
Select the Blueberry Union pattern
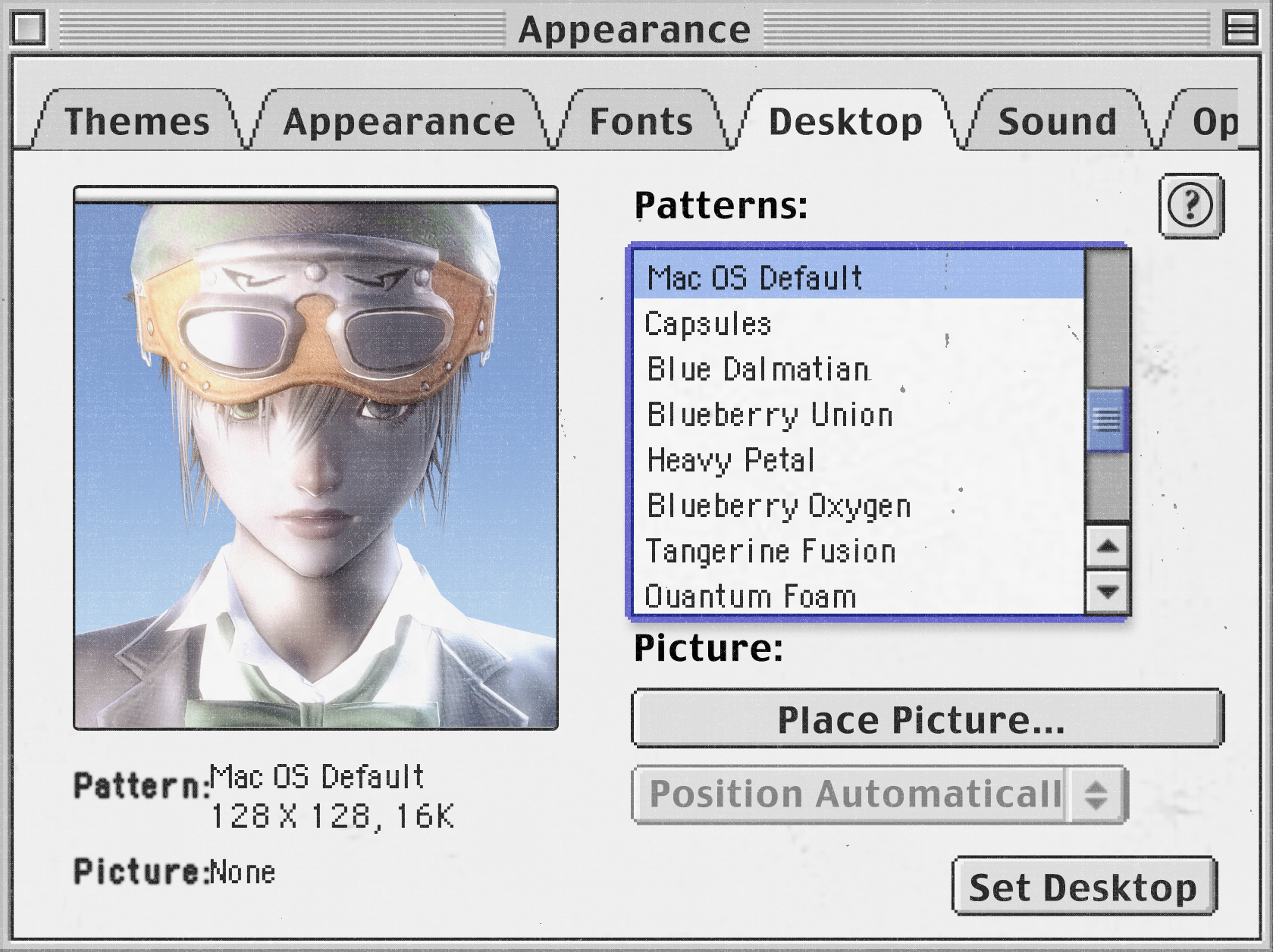point(859,415)
